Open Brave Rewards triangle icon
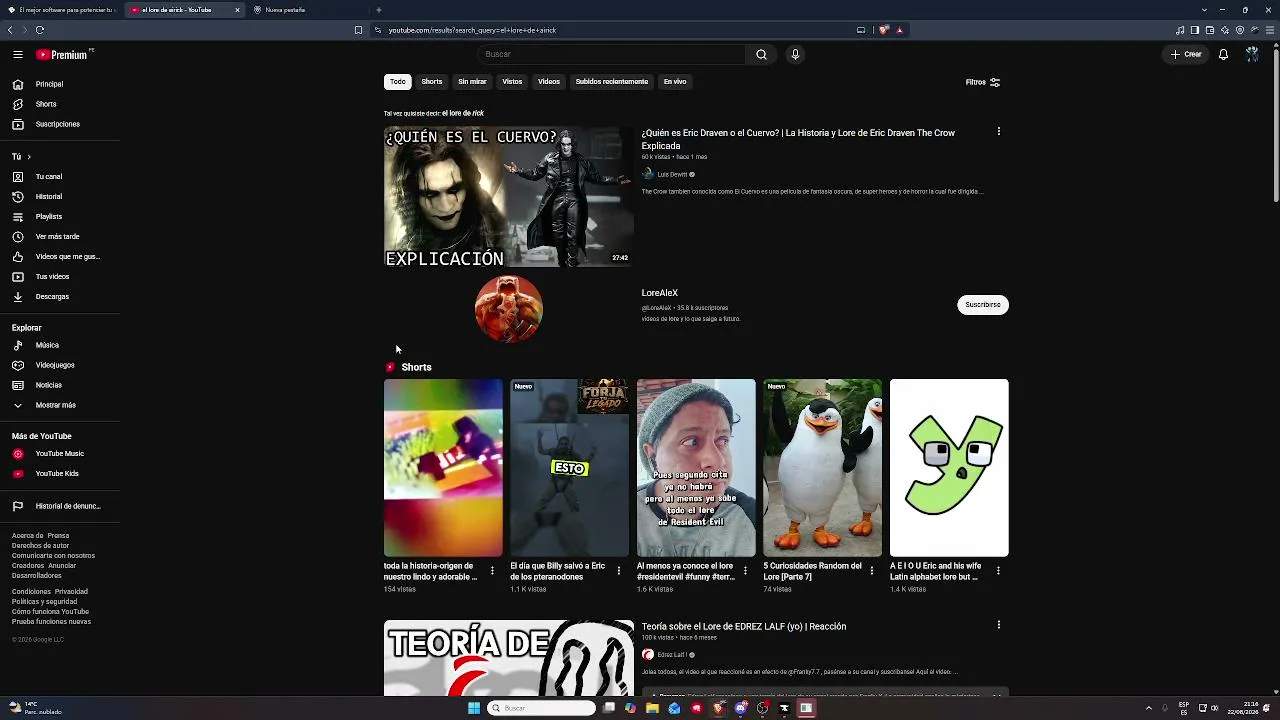The width and height of the screenshot is (1280, 720). pyautogui.click(x=900, y=30)
